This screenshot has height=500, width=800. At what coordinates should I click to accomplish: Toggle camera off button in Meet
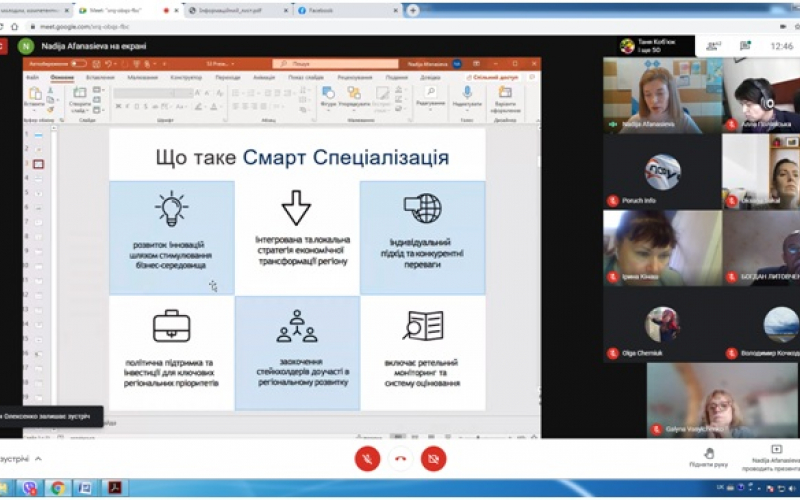pyautogui.click(x=434, y=458)
